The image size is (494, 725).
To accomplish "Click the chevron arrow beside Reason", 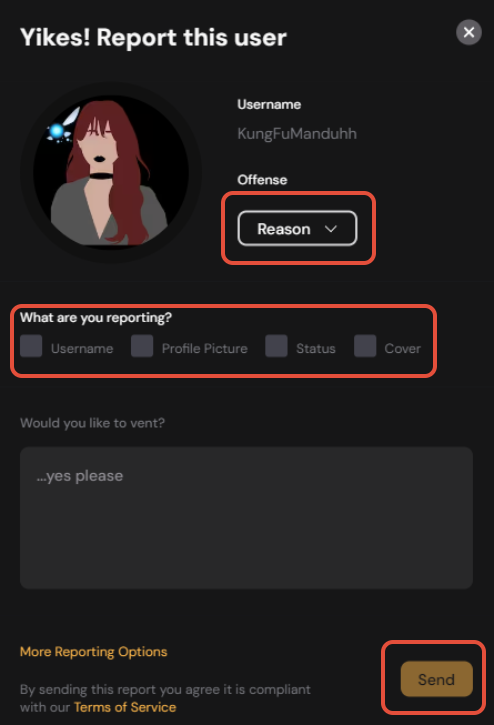I will tap(331, 229).
